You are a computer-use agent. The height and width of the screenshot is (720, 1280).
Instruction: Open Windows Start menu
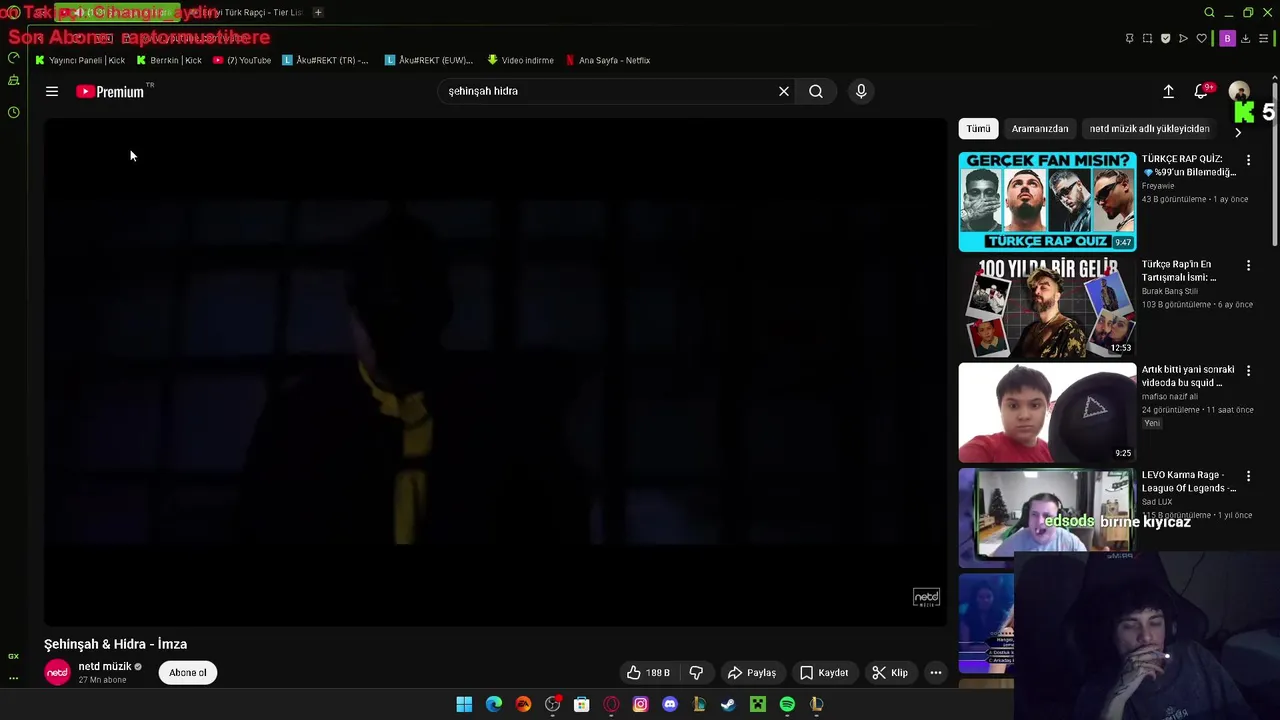[x=464, y=704]
